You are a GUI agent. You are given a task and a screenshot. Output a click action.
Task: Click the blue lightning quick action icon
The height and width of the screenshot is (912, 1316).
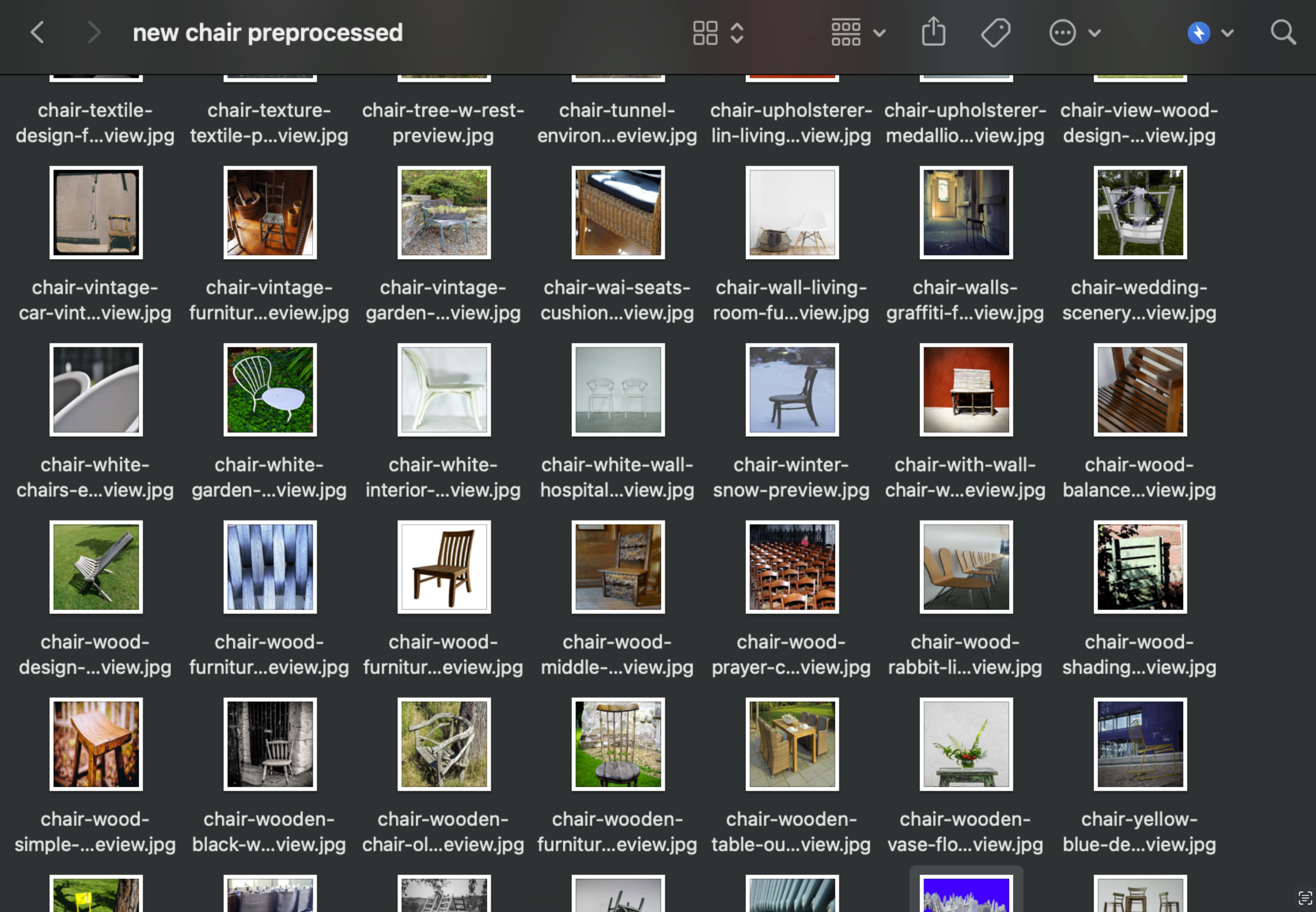pyautogui.click(x=1199, y=33)
